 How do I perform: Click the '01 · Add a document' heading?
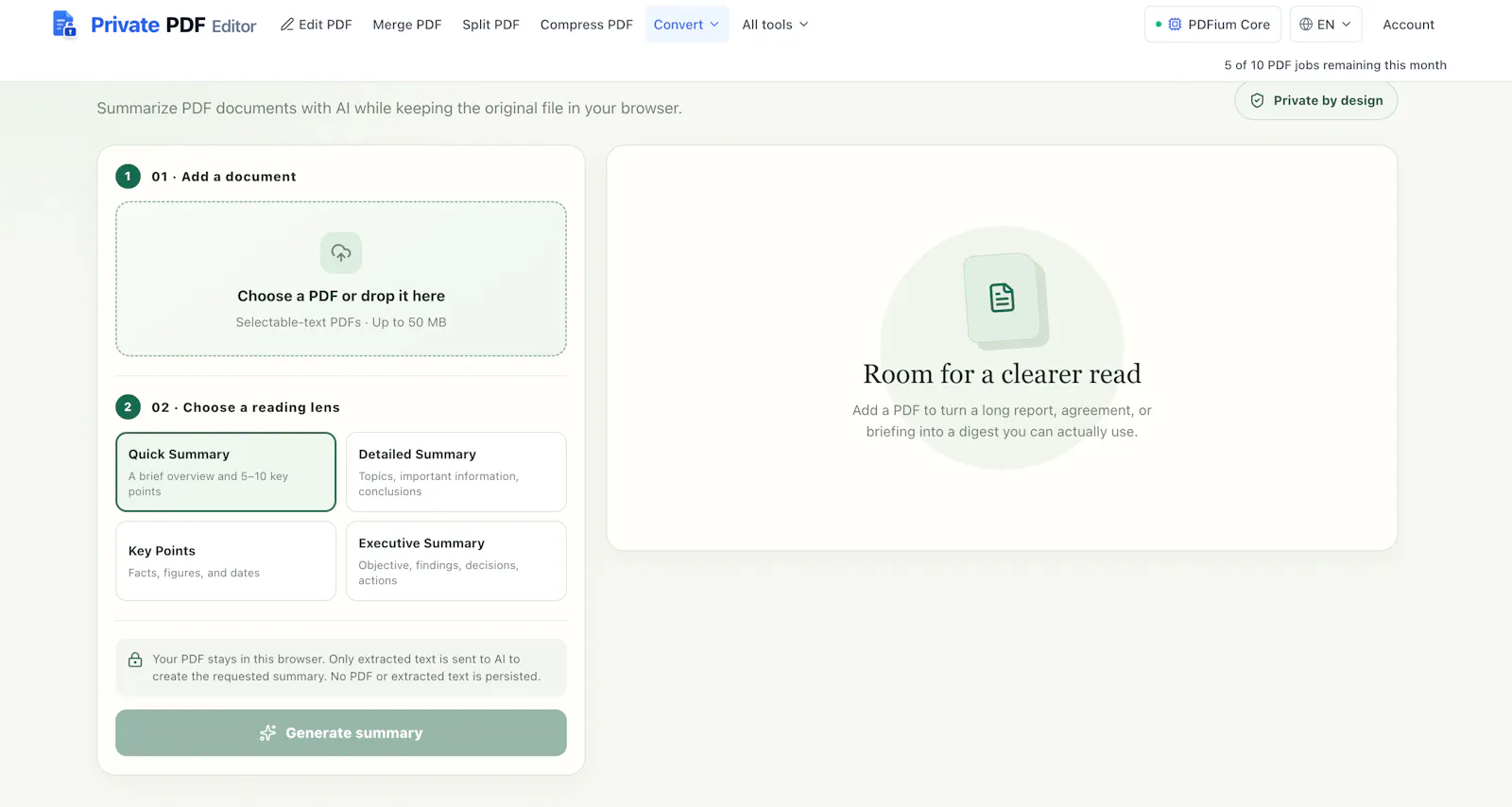click(x=224, y=177)
